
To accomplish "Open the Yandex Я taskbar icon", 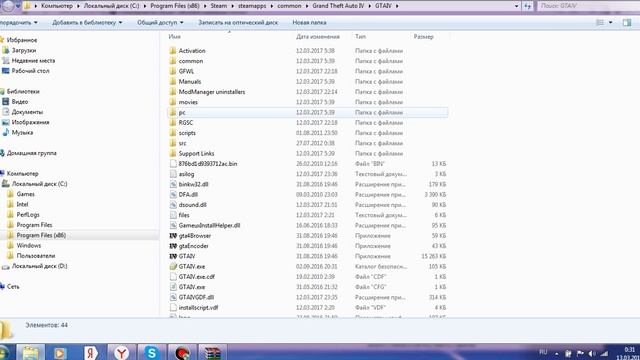I will point(91,352).
